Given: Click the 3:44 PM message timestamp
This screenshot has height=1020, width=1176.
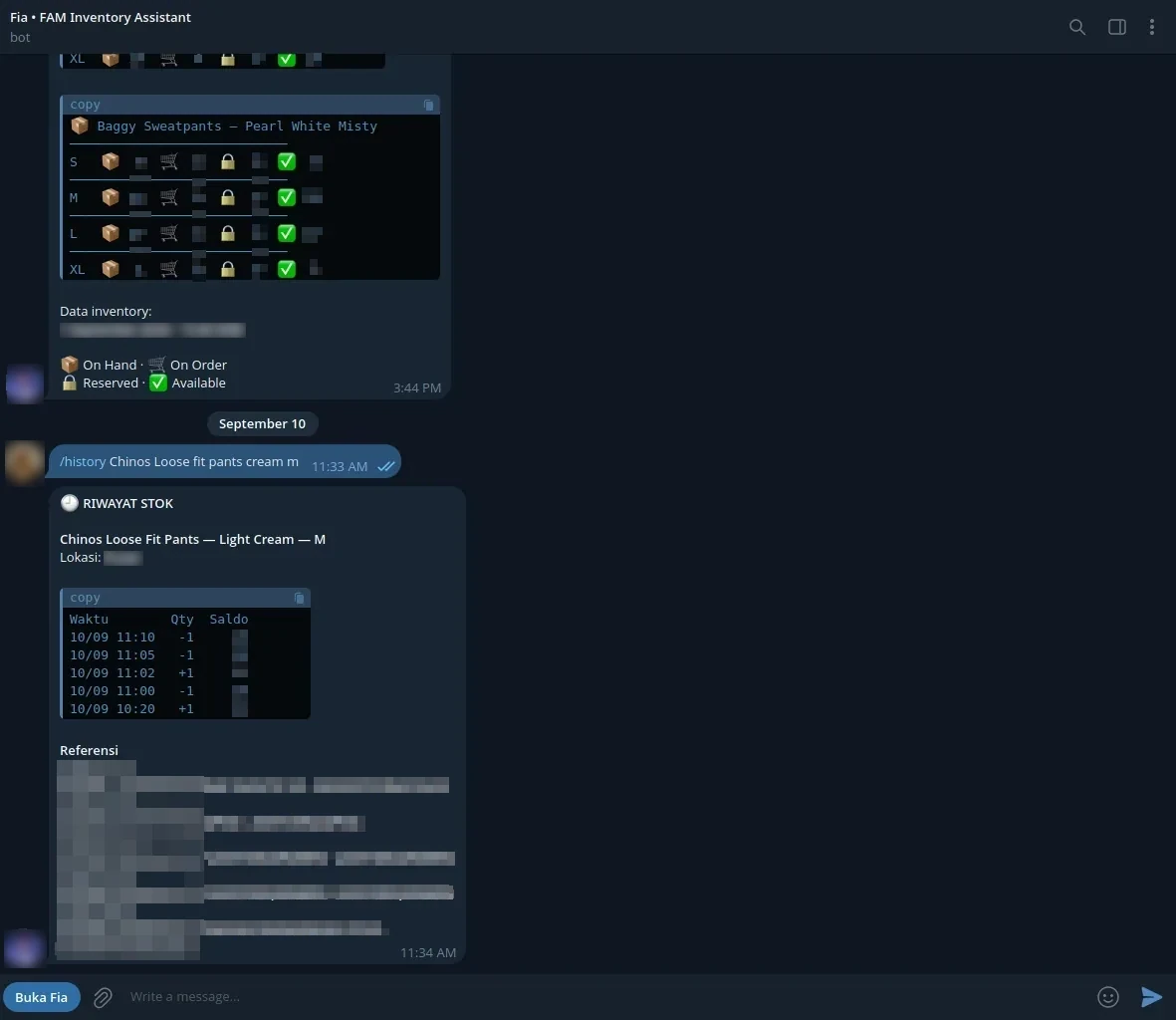Looking at the screenshot, I should coord(417,387).
